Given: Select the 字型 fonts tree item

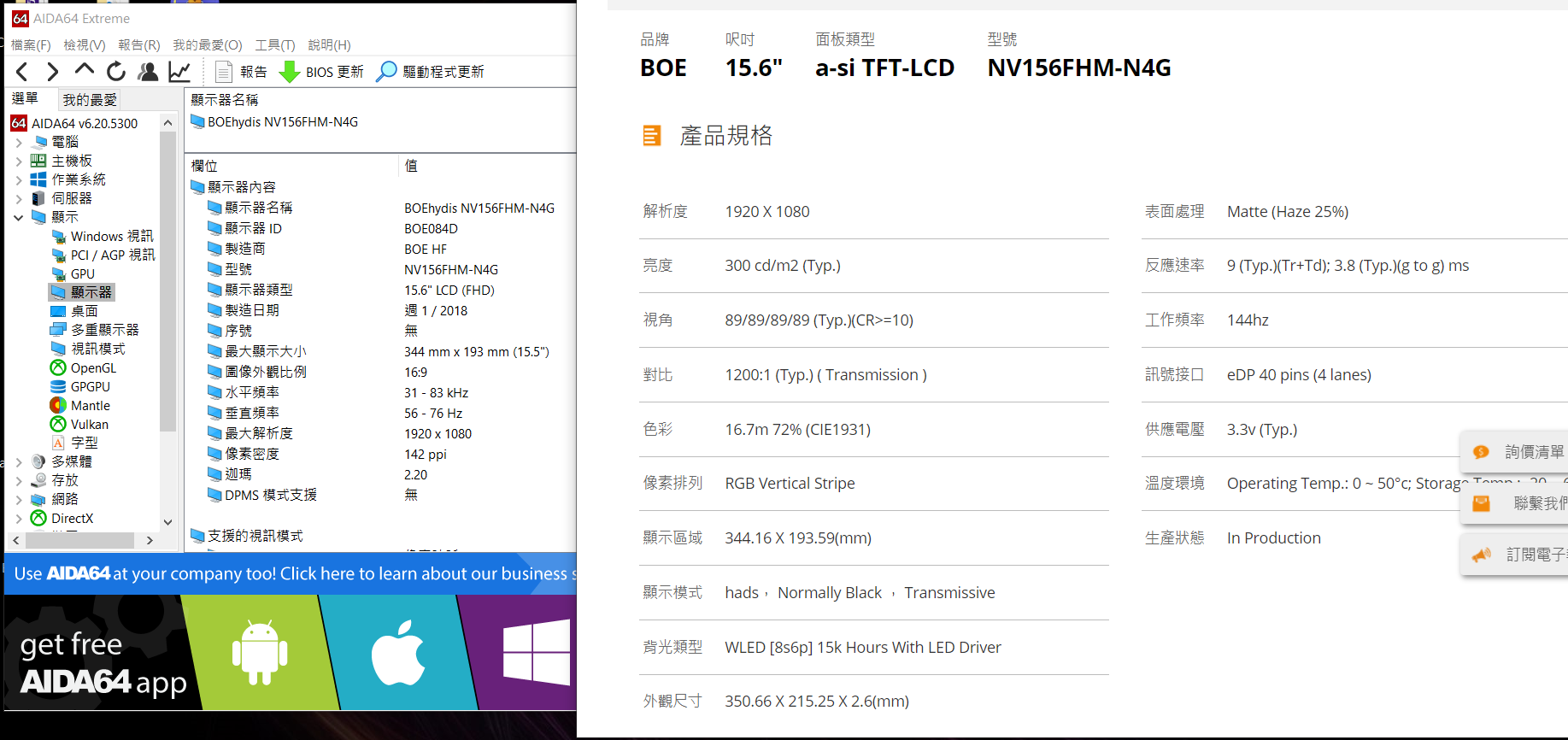Looking at the screenshot, I should point(75,443).
